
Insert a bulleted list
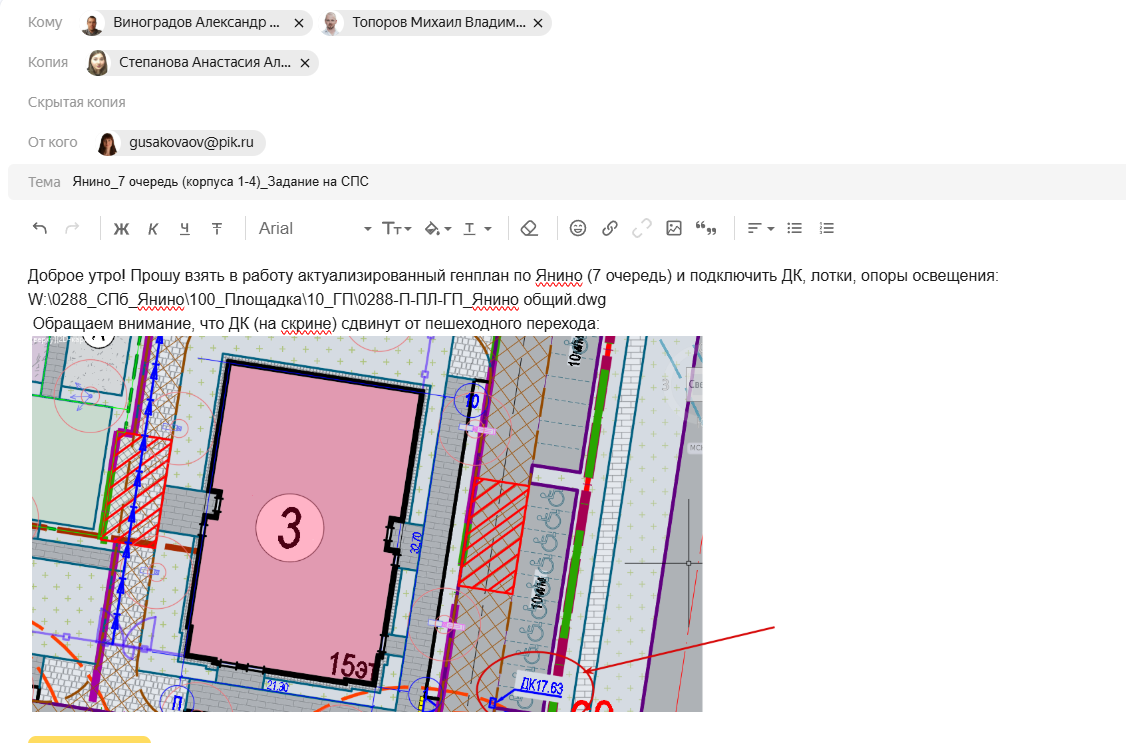click(x=794, y=228)
